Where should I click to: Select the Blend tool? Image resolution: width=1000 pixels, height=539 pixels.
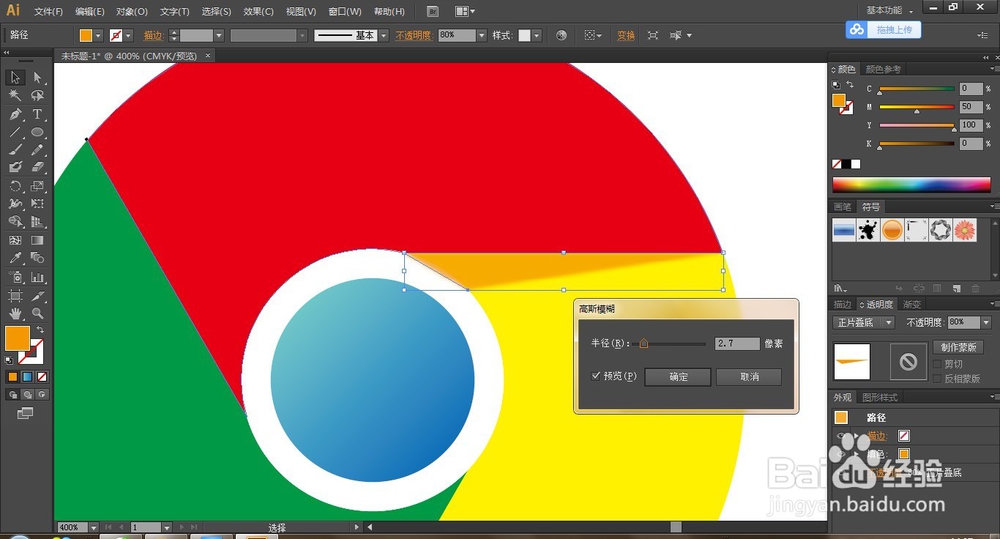(x=37, y=258)
